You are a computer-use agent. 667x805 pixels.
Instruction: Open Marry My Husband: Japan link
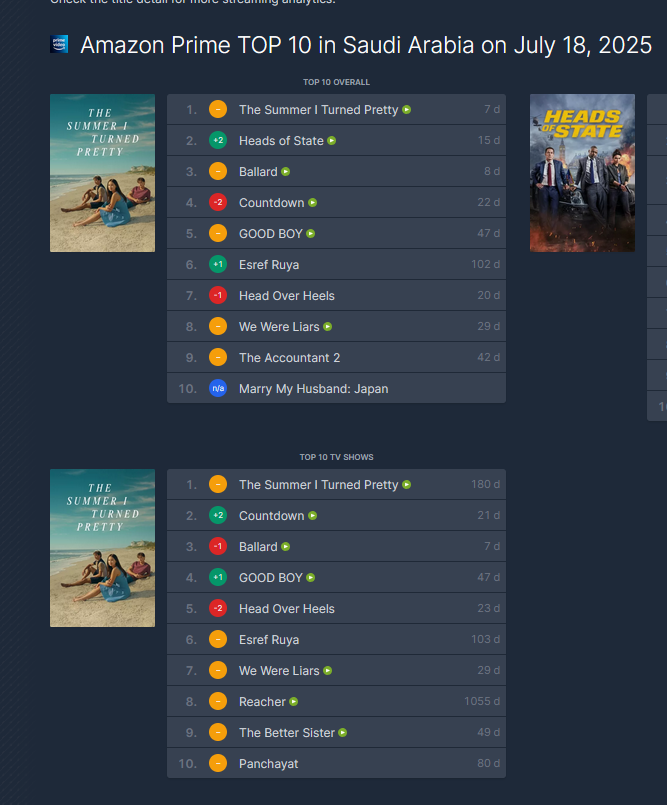[313, 389]
